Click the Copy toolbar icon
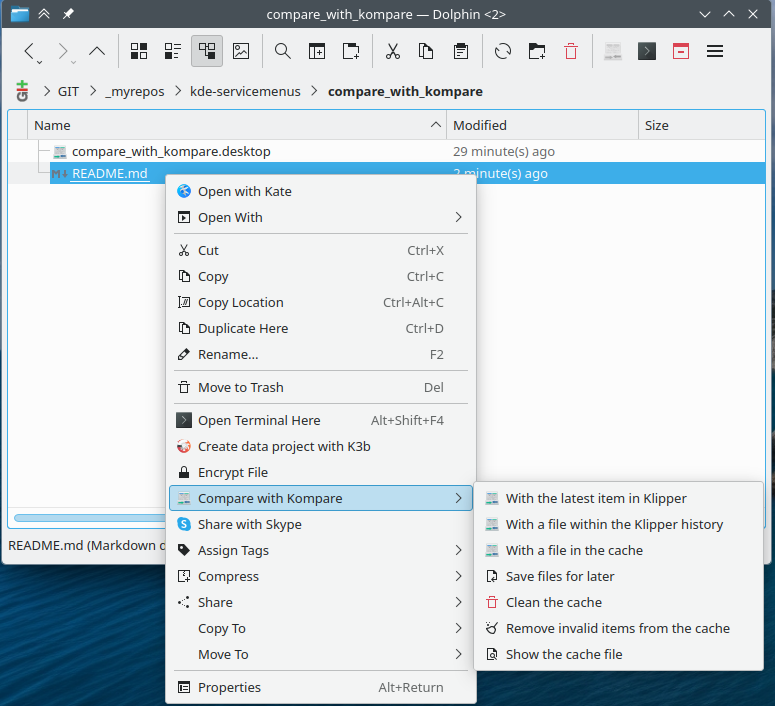 coord(426,51)
